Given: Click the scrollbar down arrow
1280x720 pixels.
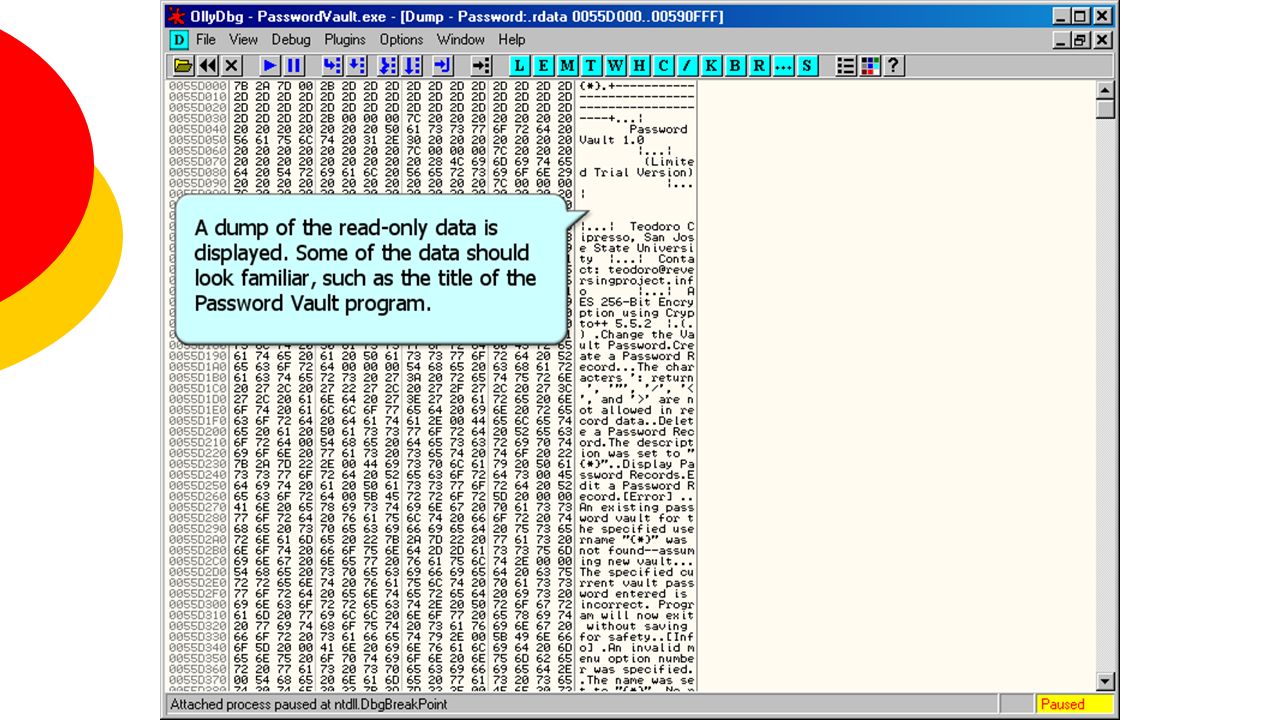Looking at the screenshot, I should click(1105, 682).
